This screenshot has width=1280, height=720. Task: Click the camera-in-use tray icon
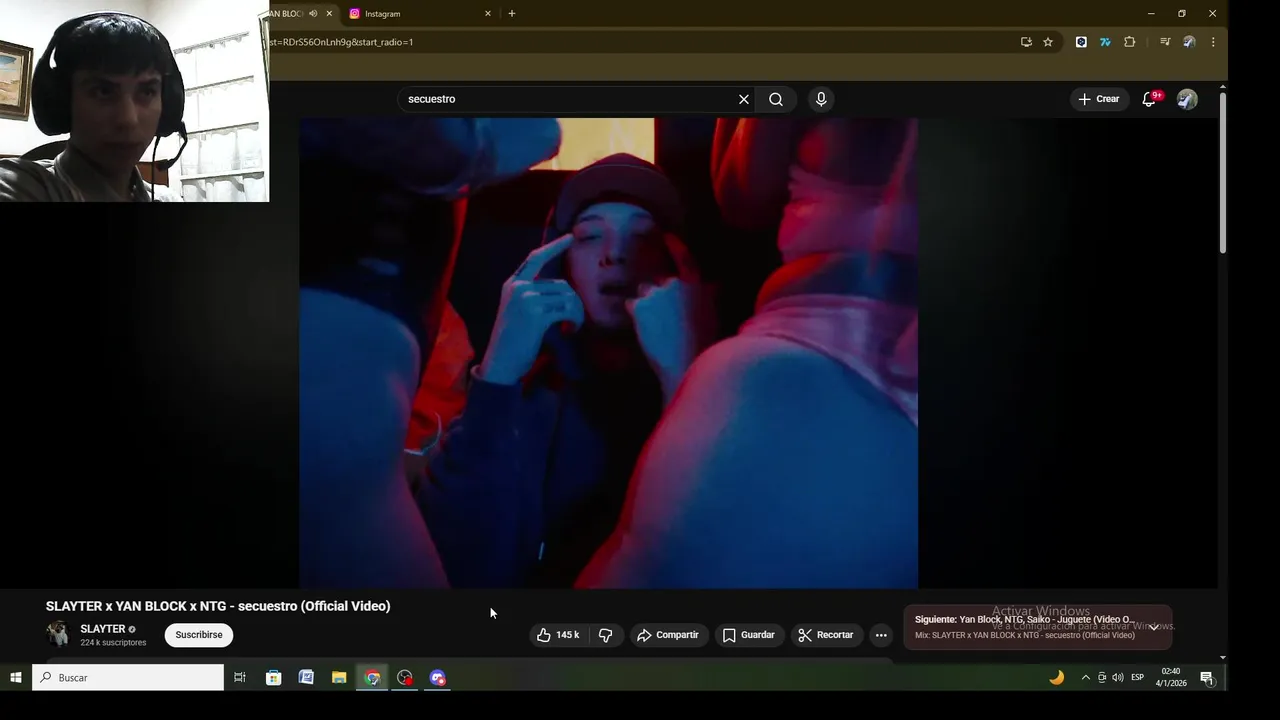click(x=1102, y=677)
